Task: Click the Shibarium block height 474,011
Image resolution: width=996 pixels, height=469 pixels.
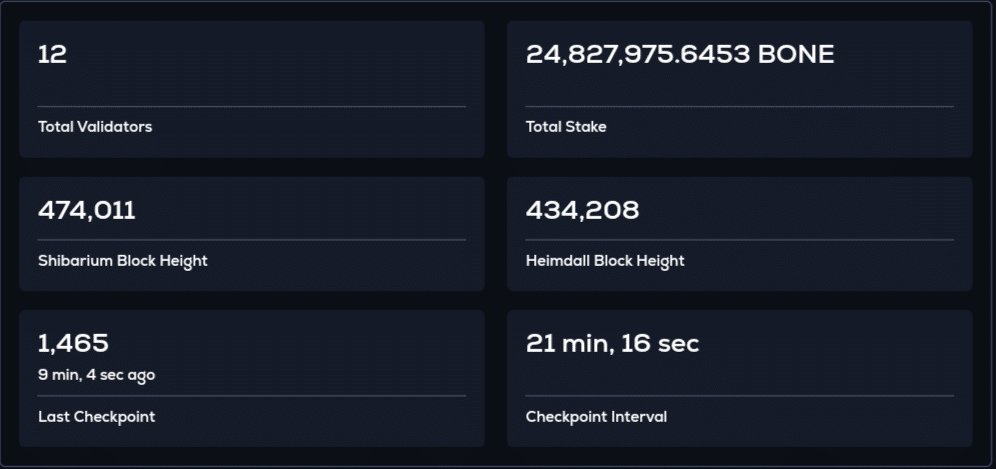Action: 86,210
